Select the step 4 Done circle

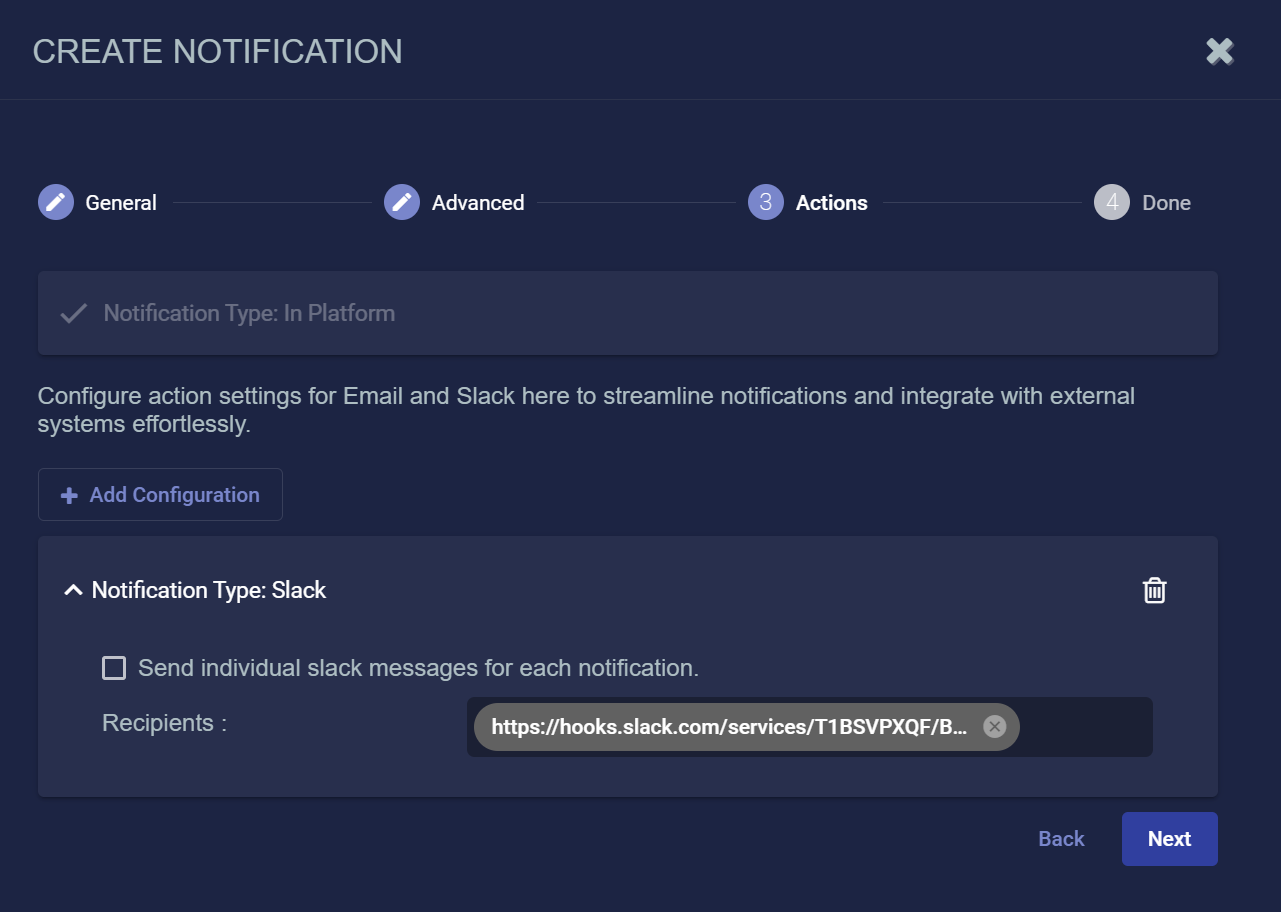pos(1112,202)
